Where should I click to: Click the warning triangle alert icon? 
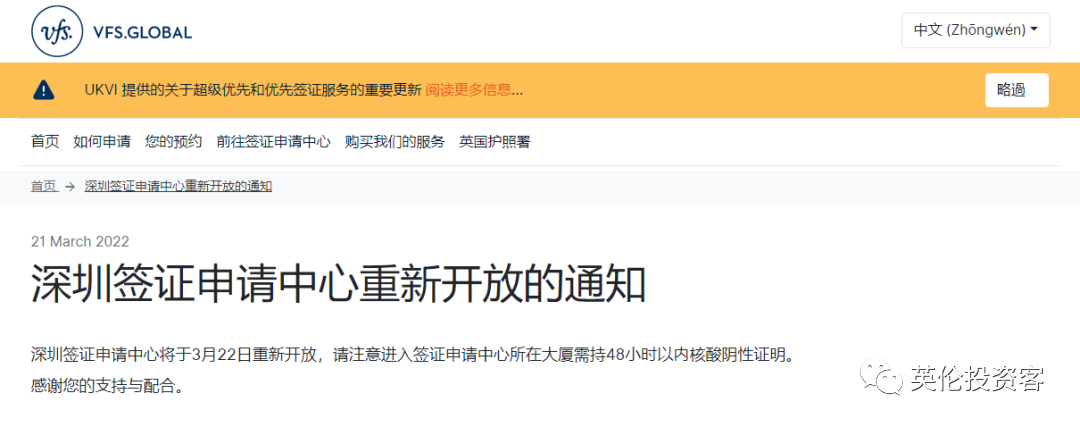click(44, 90)
